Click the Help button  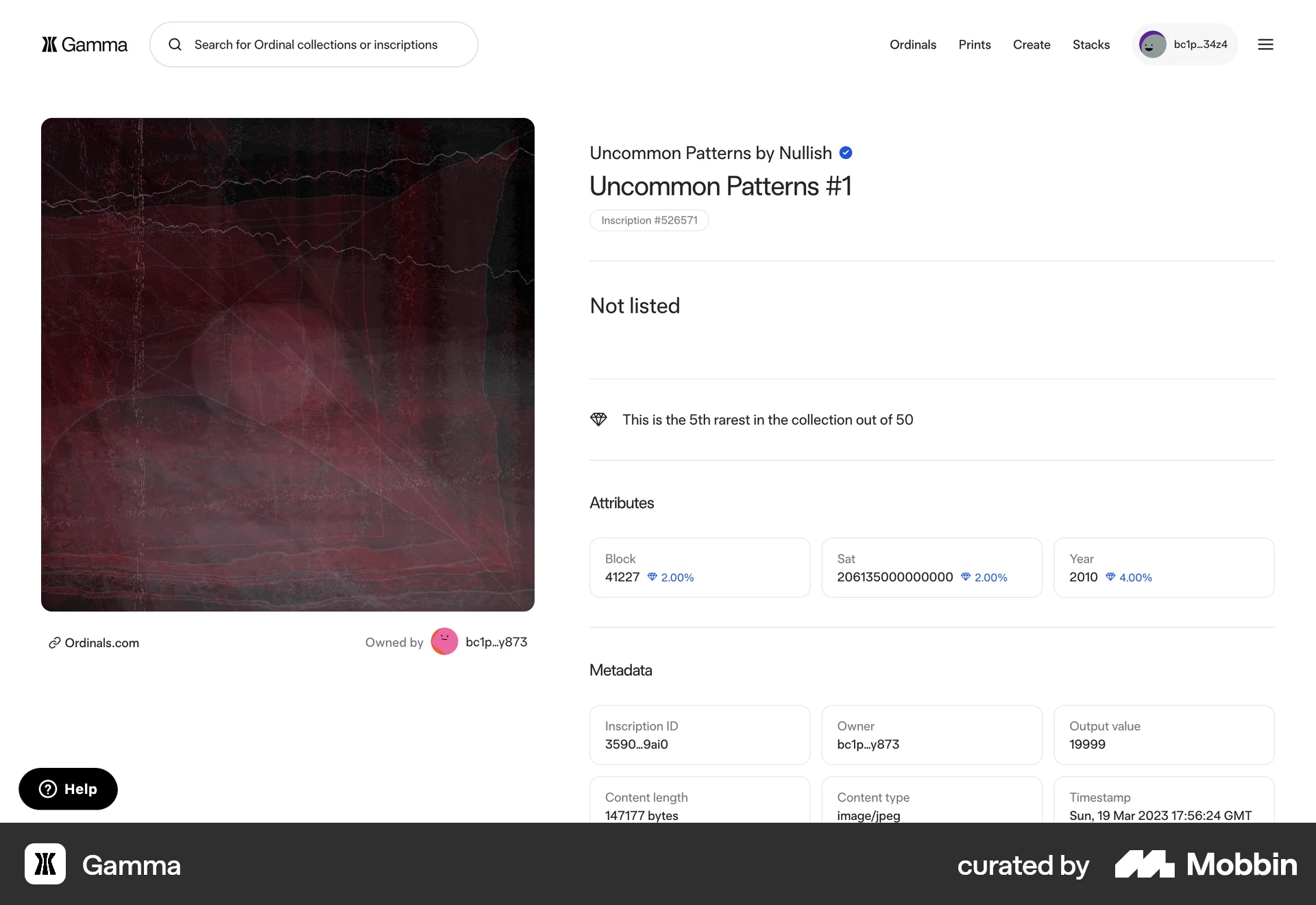click(x=67, y=789)
